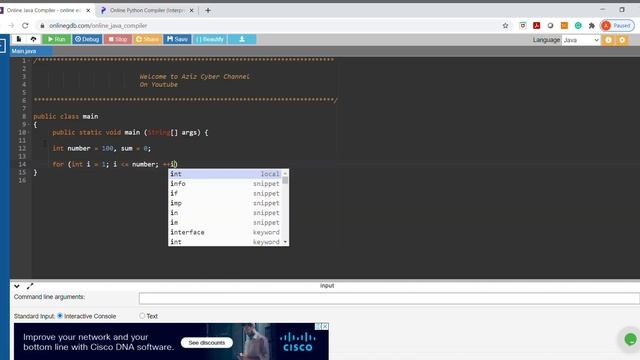
Task: Fold code at line 10 arrow
Action: pos(29,133)
